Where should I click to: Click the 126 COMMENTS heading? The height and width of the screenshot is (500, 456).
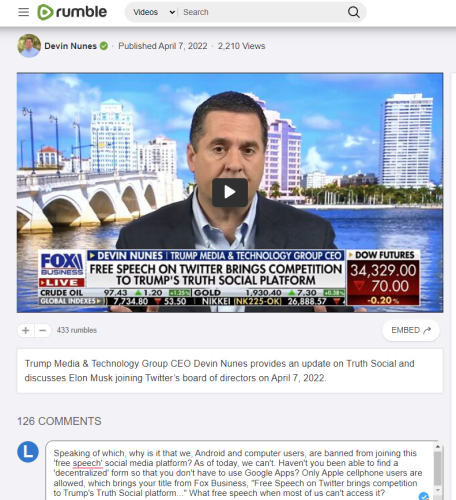pos(59,421)
